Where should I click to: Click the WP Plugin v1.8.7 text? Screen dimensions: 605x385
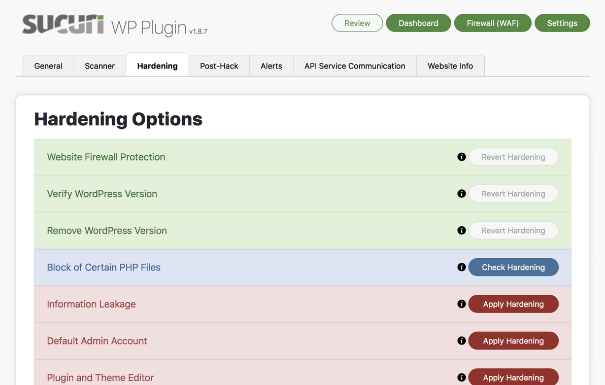click(159, 28)
